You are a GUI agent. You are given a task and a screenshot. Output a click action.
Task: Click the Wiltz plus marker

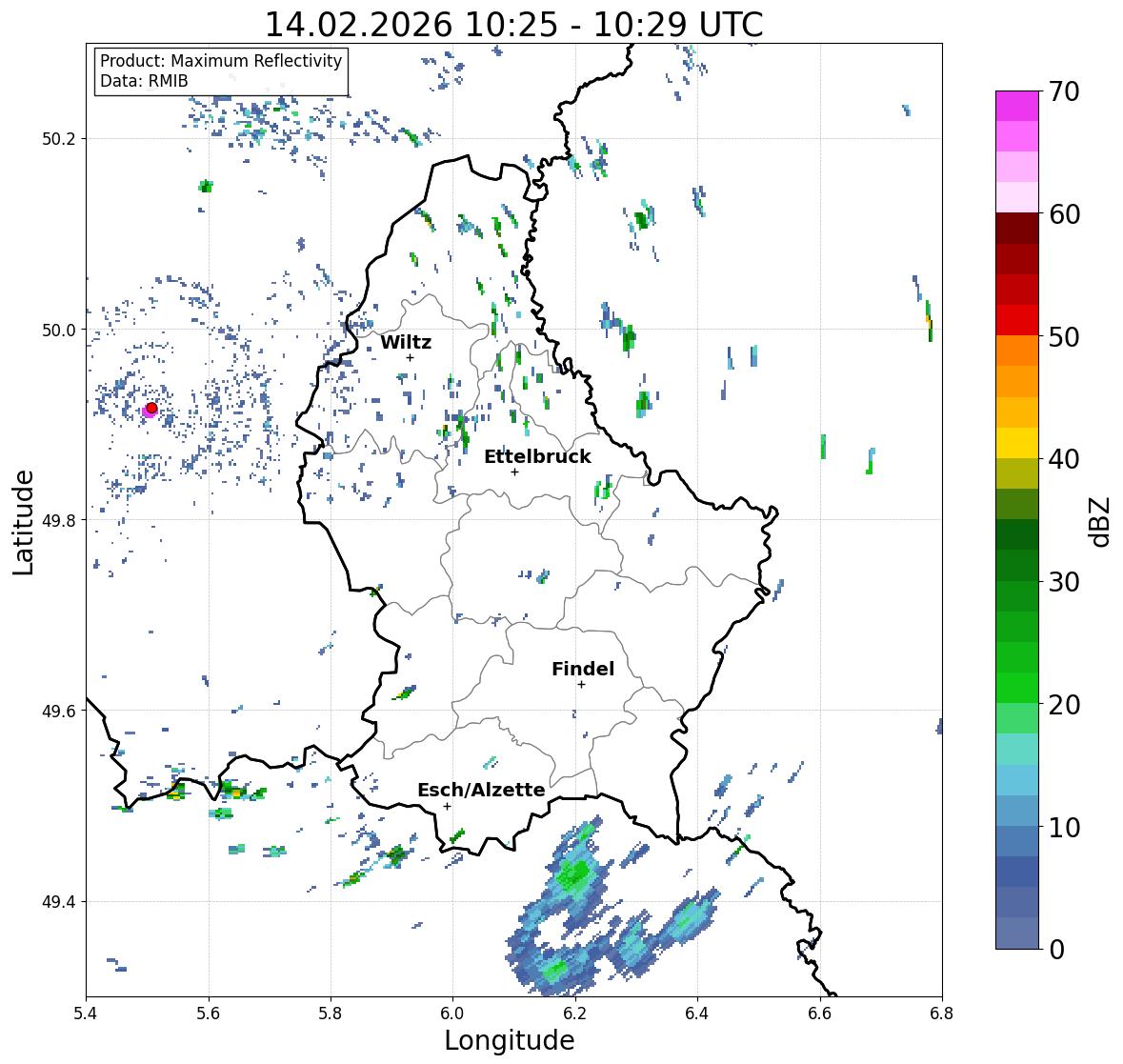click(x=410, y=357)
